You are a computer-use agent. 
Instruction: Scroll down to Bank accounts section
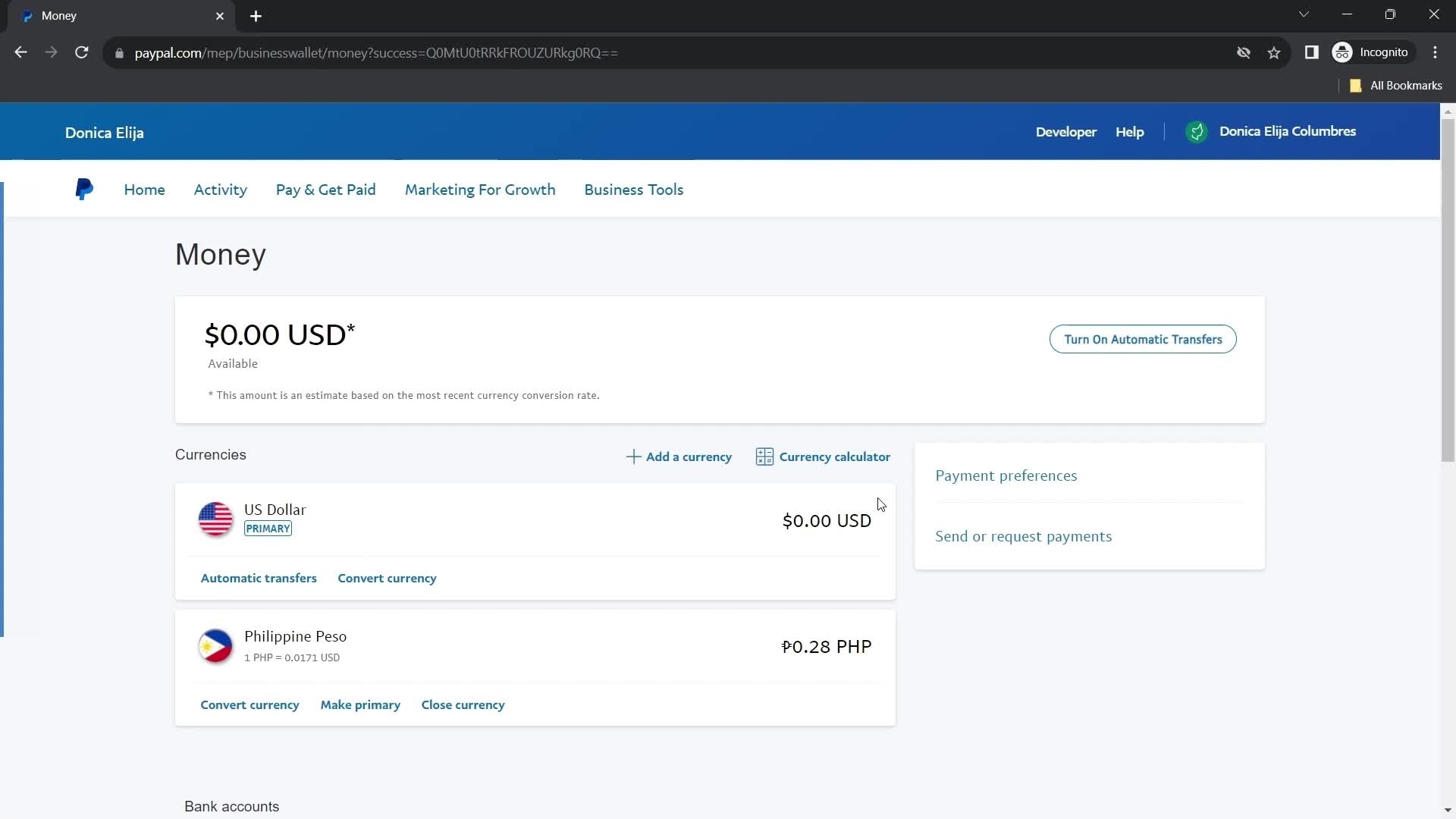click(x=232, y=806)
